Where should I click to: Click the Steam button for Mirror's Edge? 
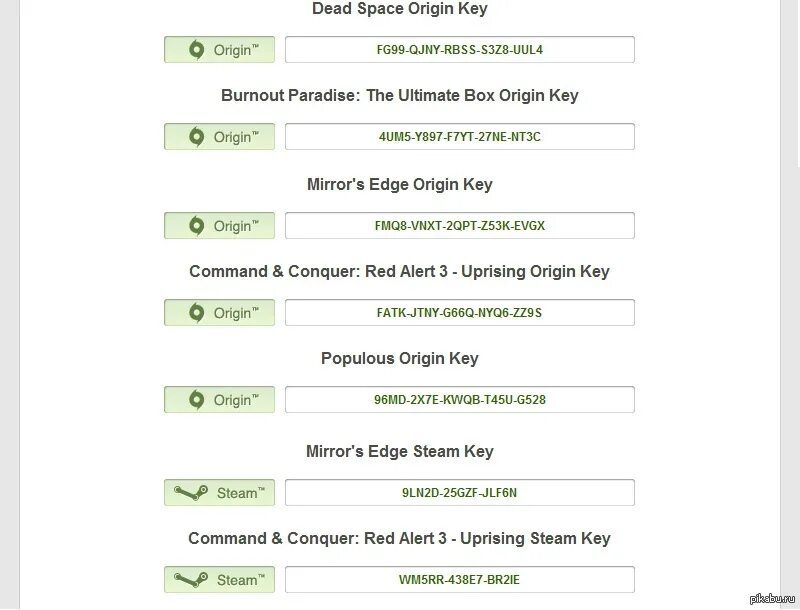click(219, 493)
